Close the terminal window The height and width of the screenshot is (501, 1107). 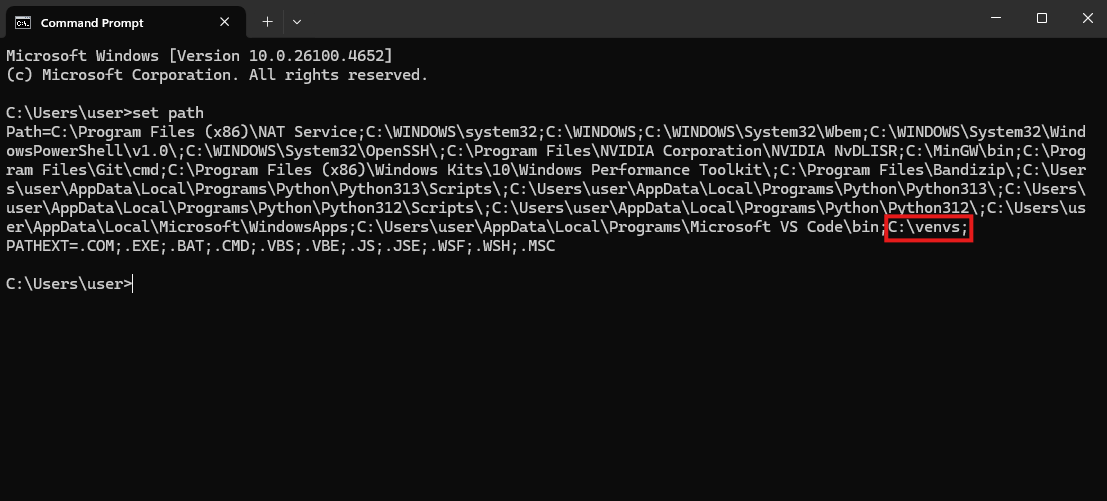pos(1087,18)
